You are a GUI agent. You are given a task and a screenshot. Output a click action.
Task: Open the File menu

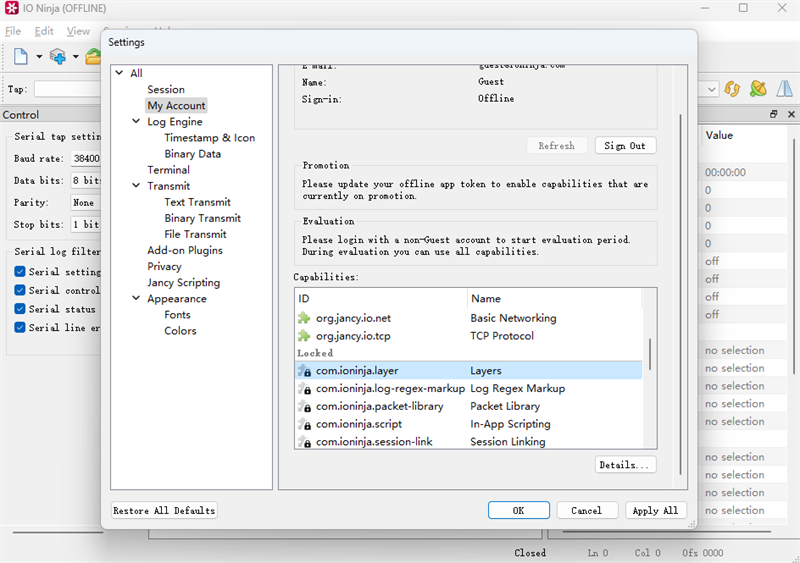click(13, 31)
